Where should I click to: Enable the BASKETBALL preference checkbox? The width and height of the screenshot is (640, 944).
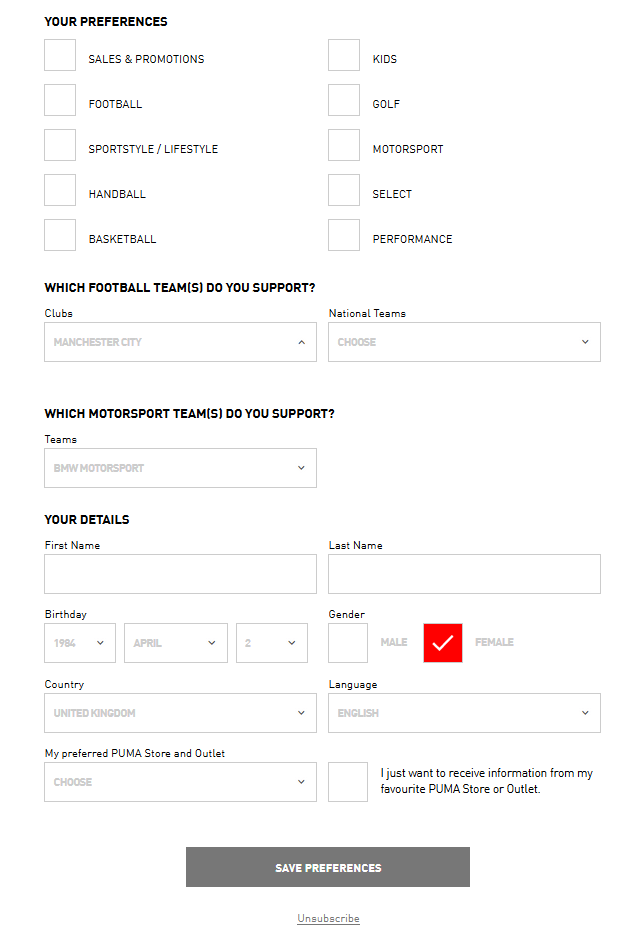[59, 235]
